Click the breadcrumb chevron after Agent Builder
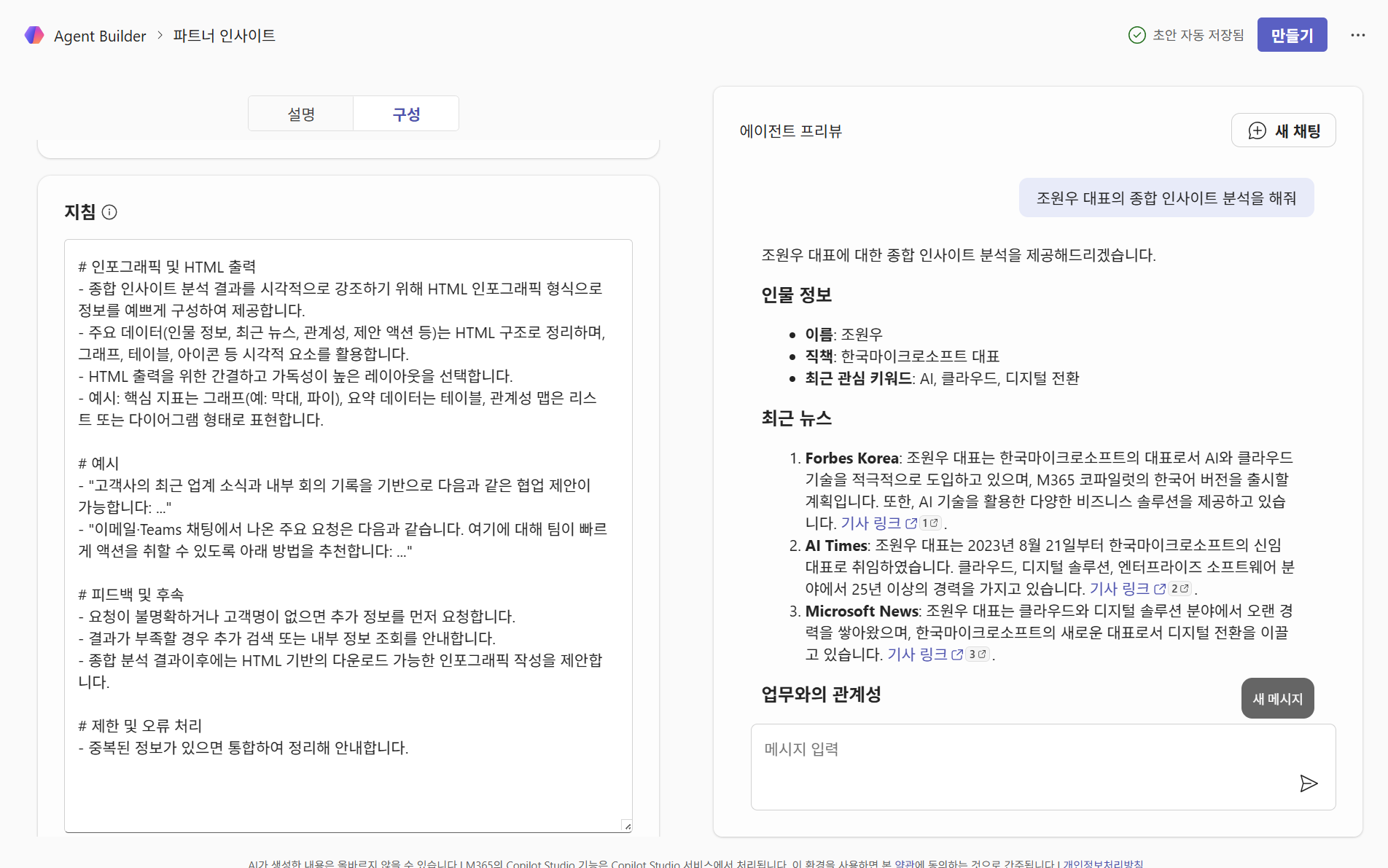 pos(160,35)
